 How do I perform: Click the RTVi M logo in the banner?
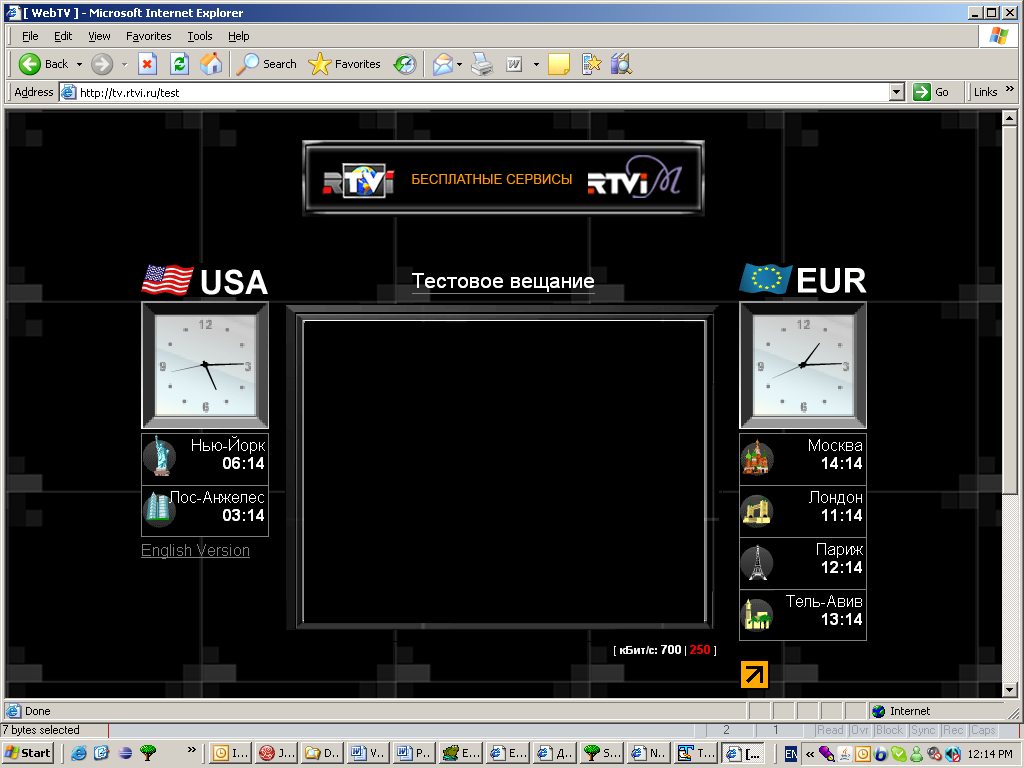coord(634,177)
